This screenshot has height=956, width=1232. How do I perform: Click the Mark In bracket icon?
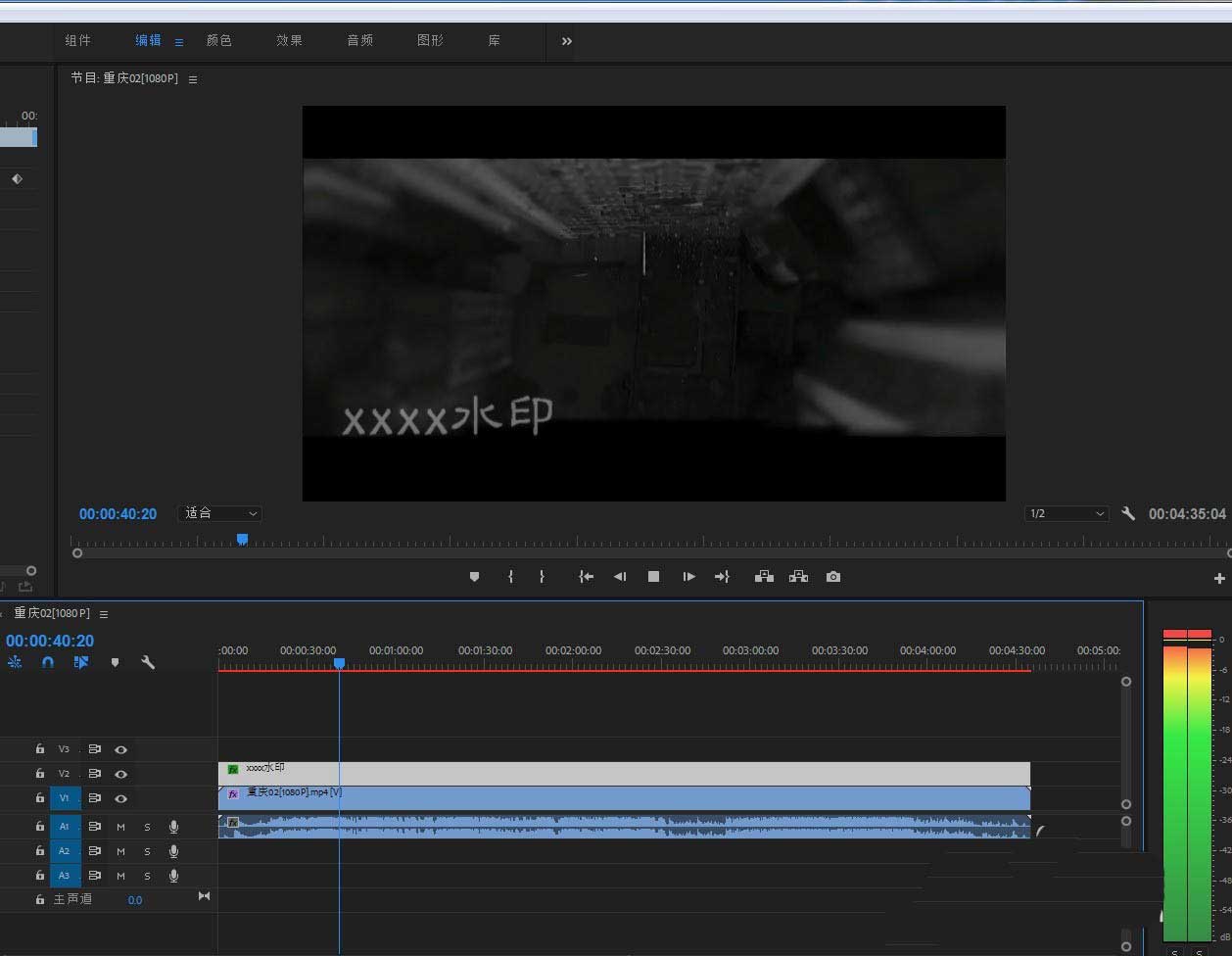510,577
